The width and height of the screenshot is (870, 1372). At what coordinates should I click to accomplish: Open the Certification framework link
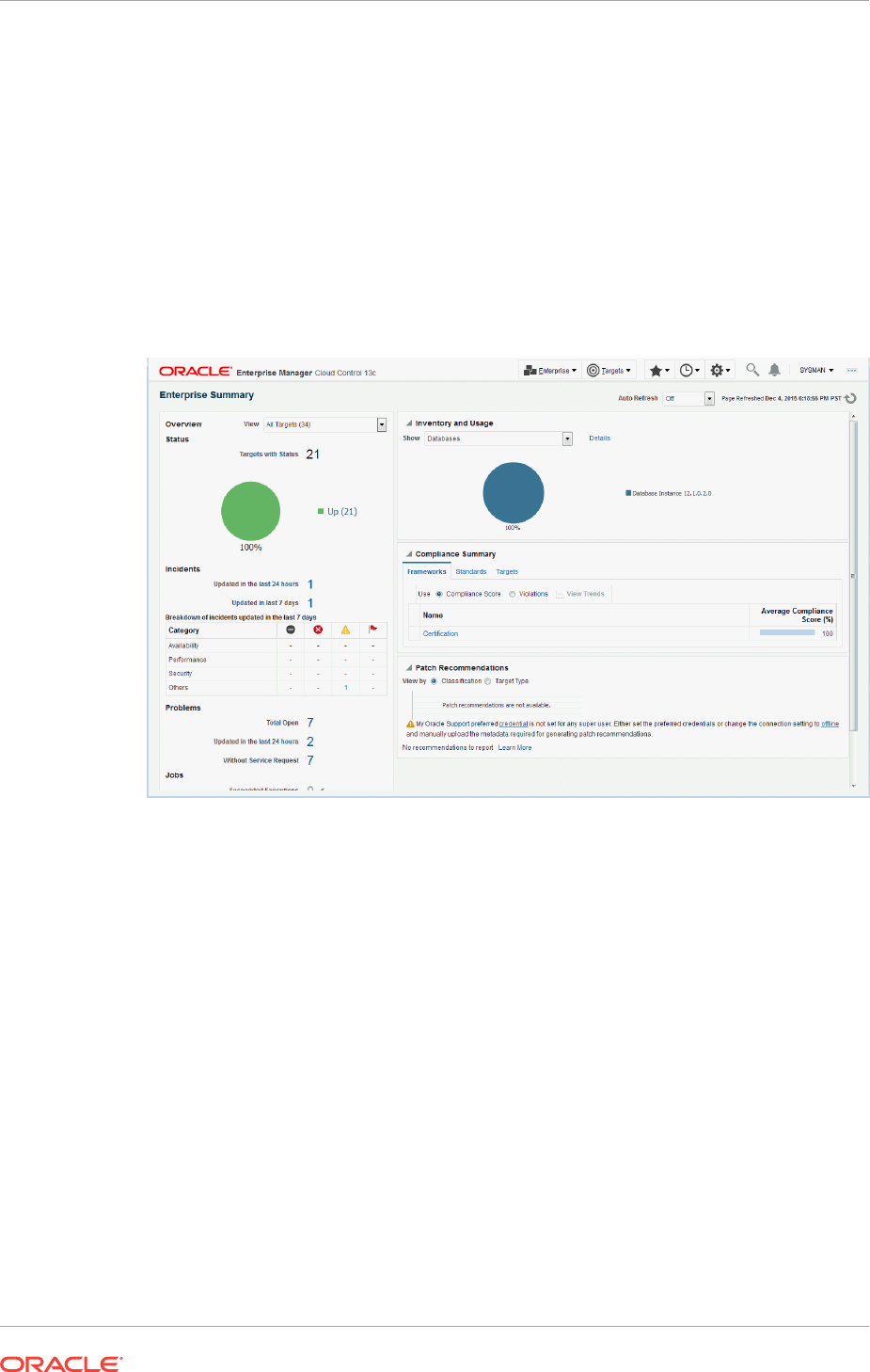440,634
